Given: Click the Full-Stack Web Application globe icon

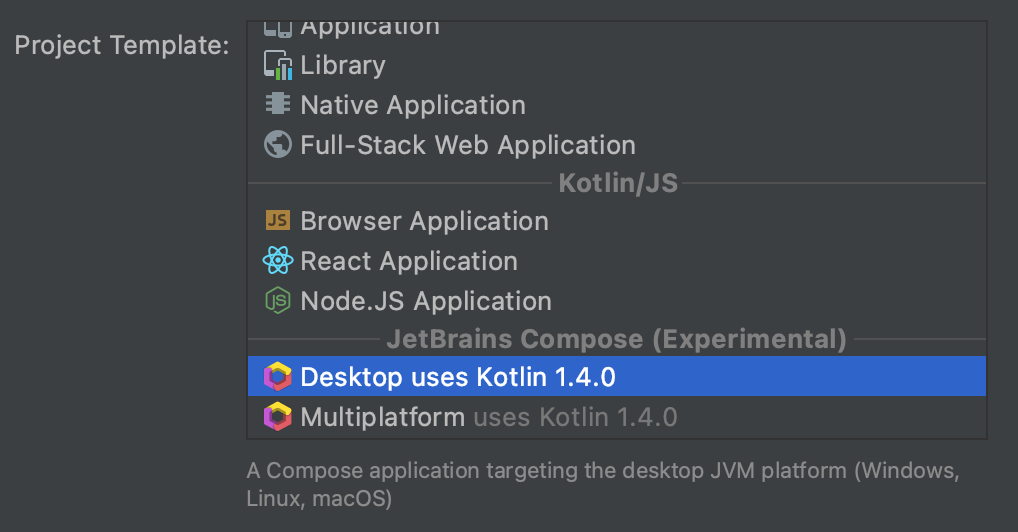Looking at the screenshot, I should [278, 144].
